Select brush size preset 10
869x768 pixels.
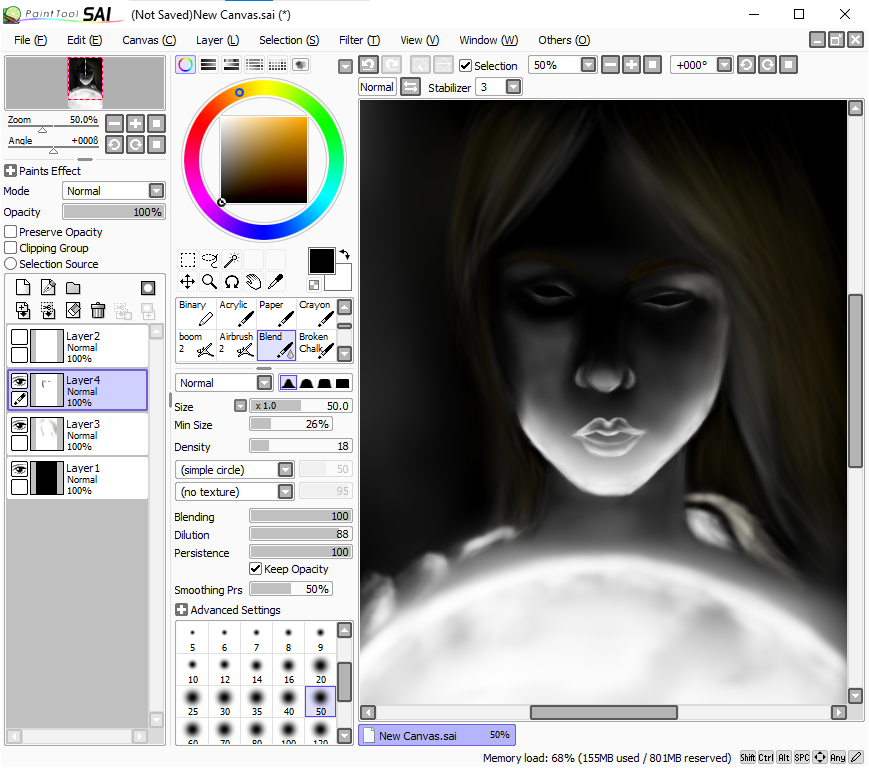[x=193, y=669]
